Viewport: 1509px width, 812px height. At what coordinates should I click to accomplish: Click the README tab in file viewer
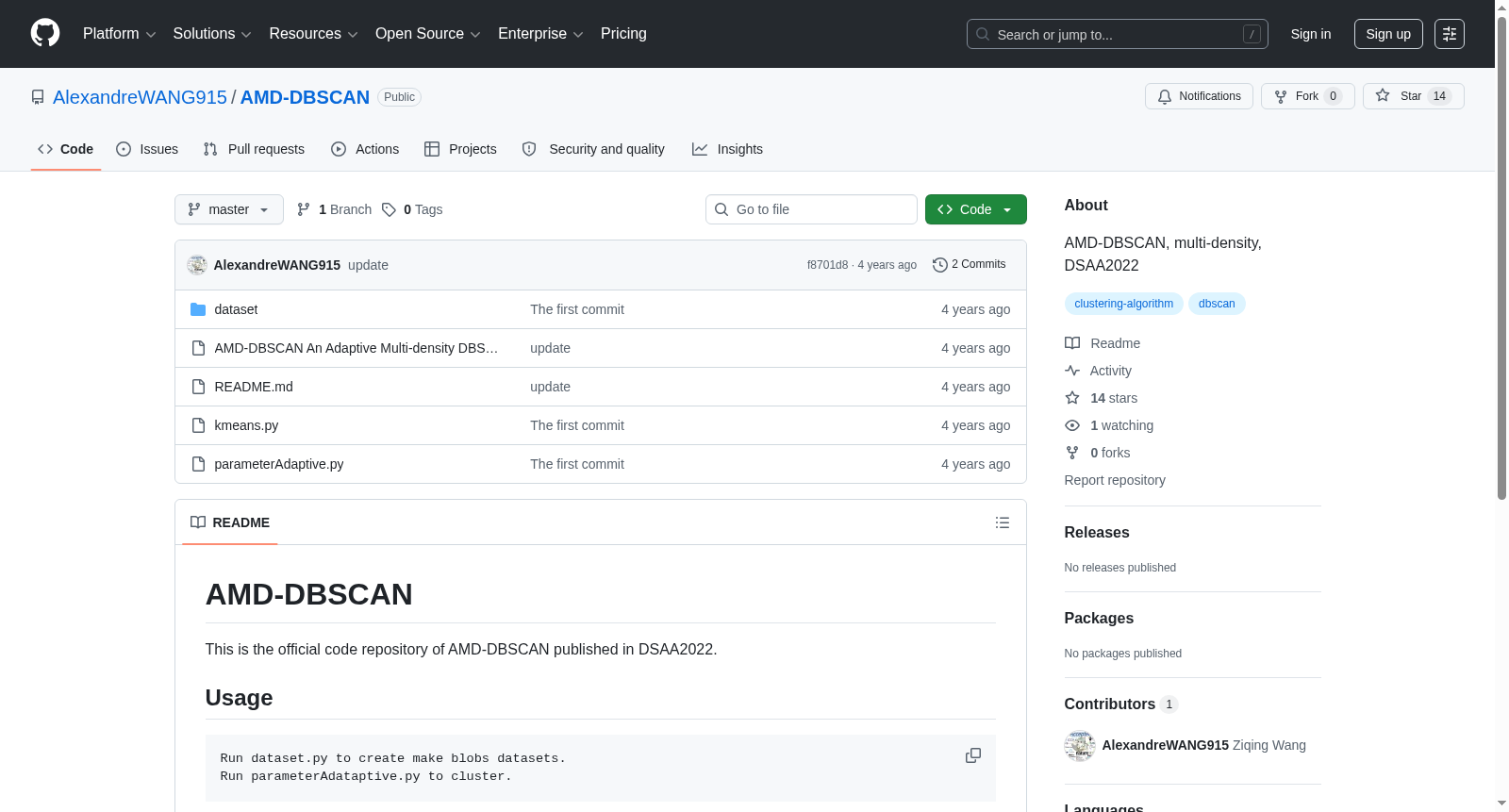(x=230, y=522)
